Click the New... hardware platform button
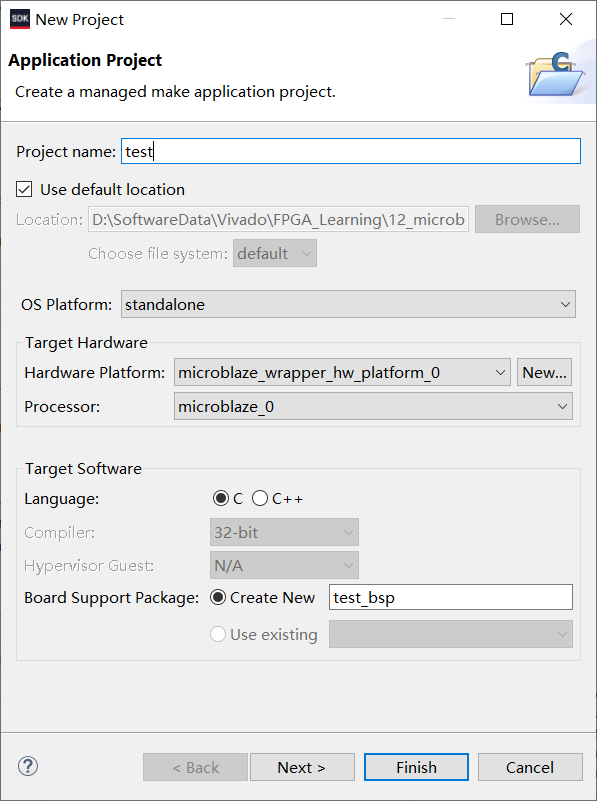 pos(544,372)
